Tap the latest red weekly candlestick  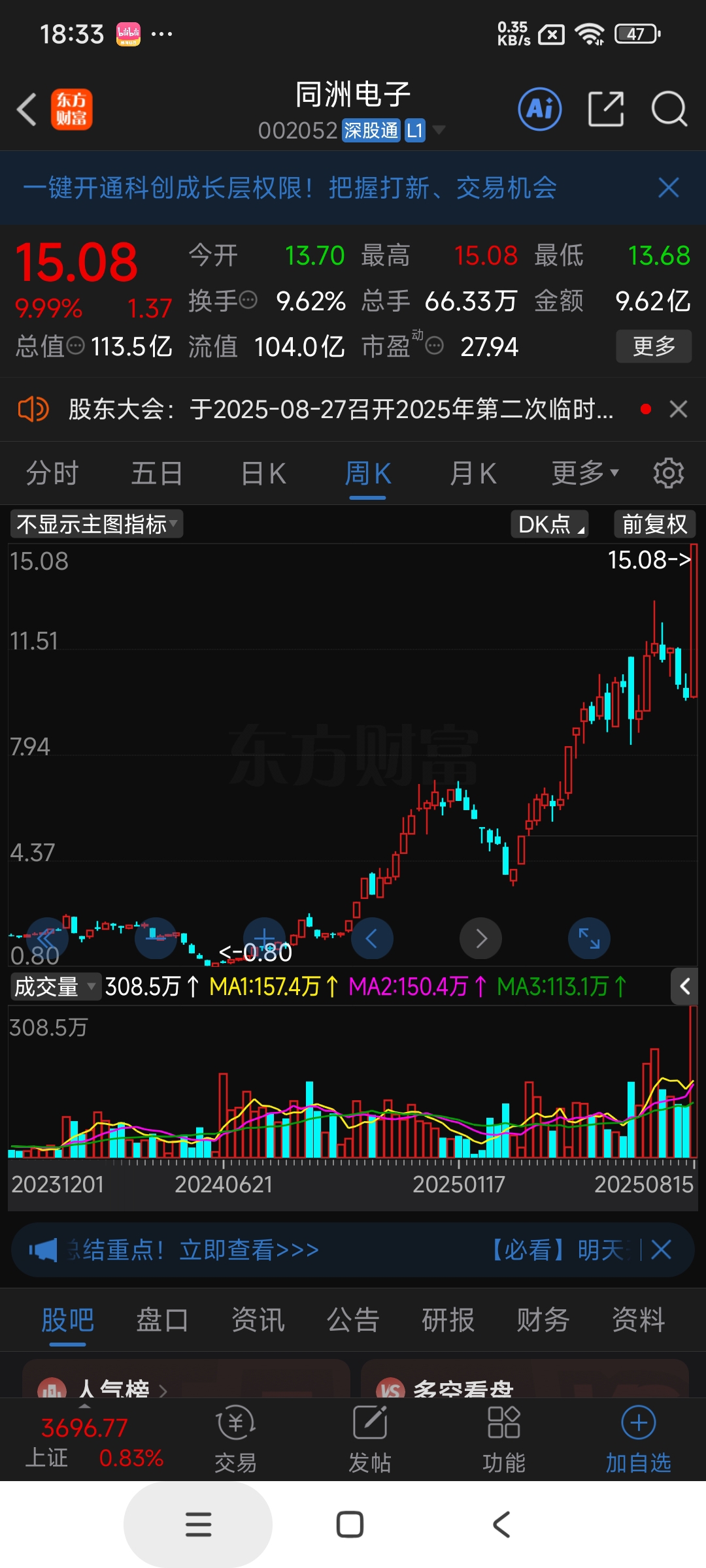(x=693, y=621)
